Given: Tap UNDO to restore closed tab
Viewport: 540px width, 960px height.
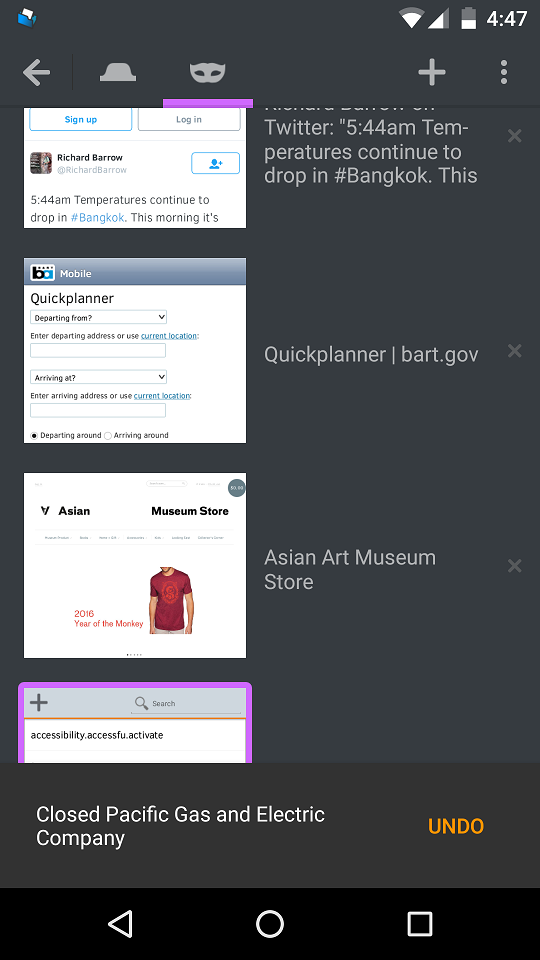Looking at the screenshot, I should [456, 826].
